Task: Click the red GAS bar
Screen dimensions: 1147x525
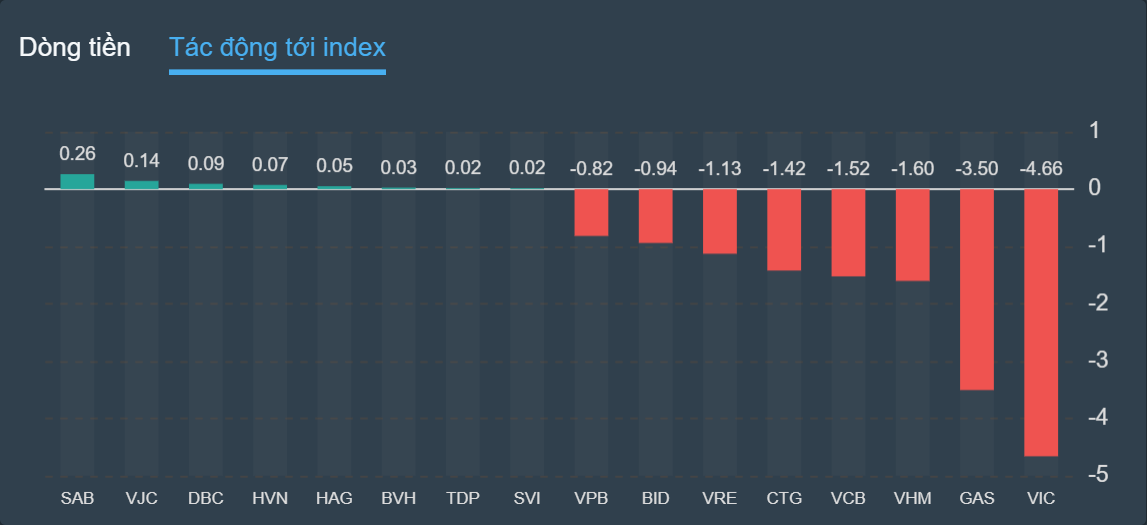Action: [977, 289]
